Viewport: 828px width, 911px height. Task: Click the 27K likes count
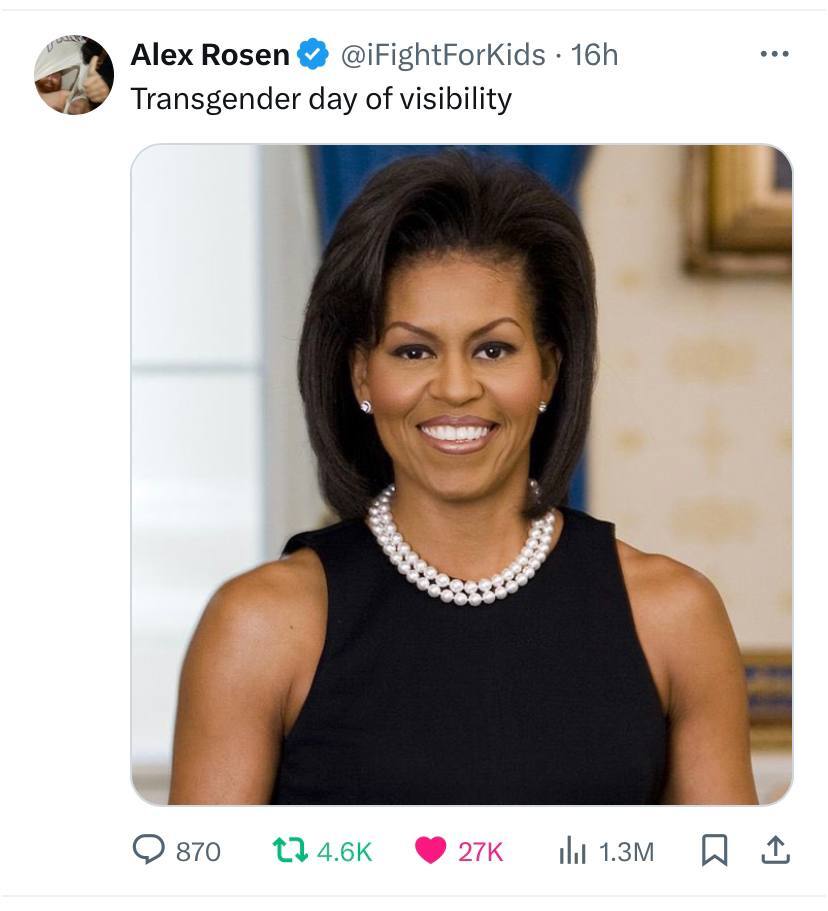click(481, 851)
